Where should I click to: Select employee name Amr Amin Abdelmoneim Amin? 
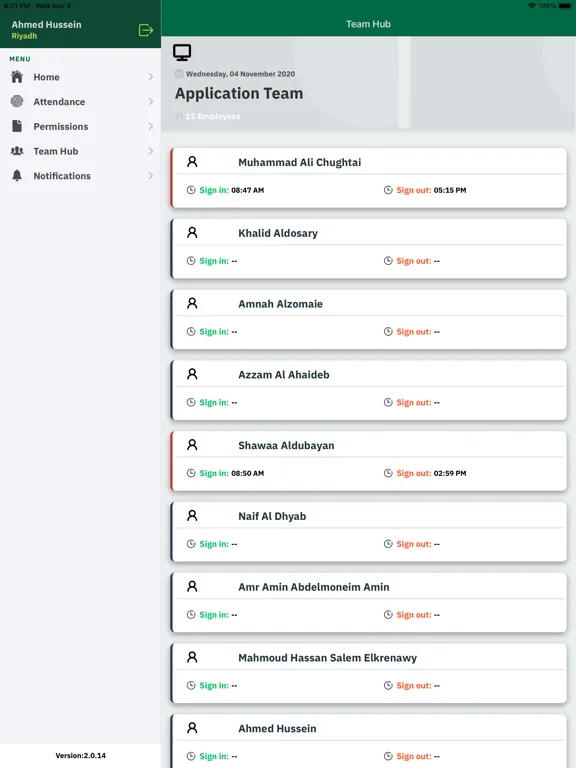click(313, 587)
